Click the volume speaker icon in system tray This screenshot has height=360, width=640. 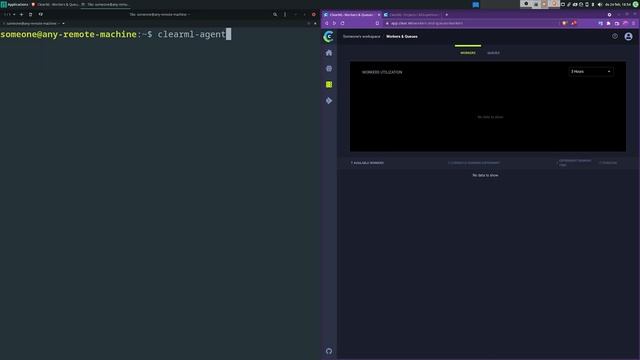(600, 4)
